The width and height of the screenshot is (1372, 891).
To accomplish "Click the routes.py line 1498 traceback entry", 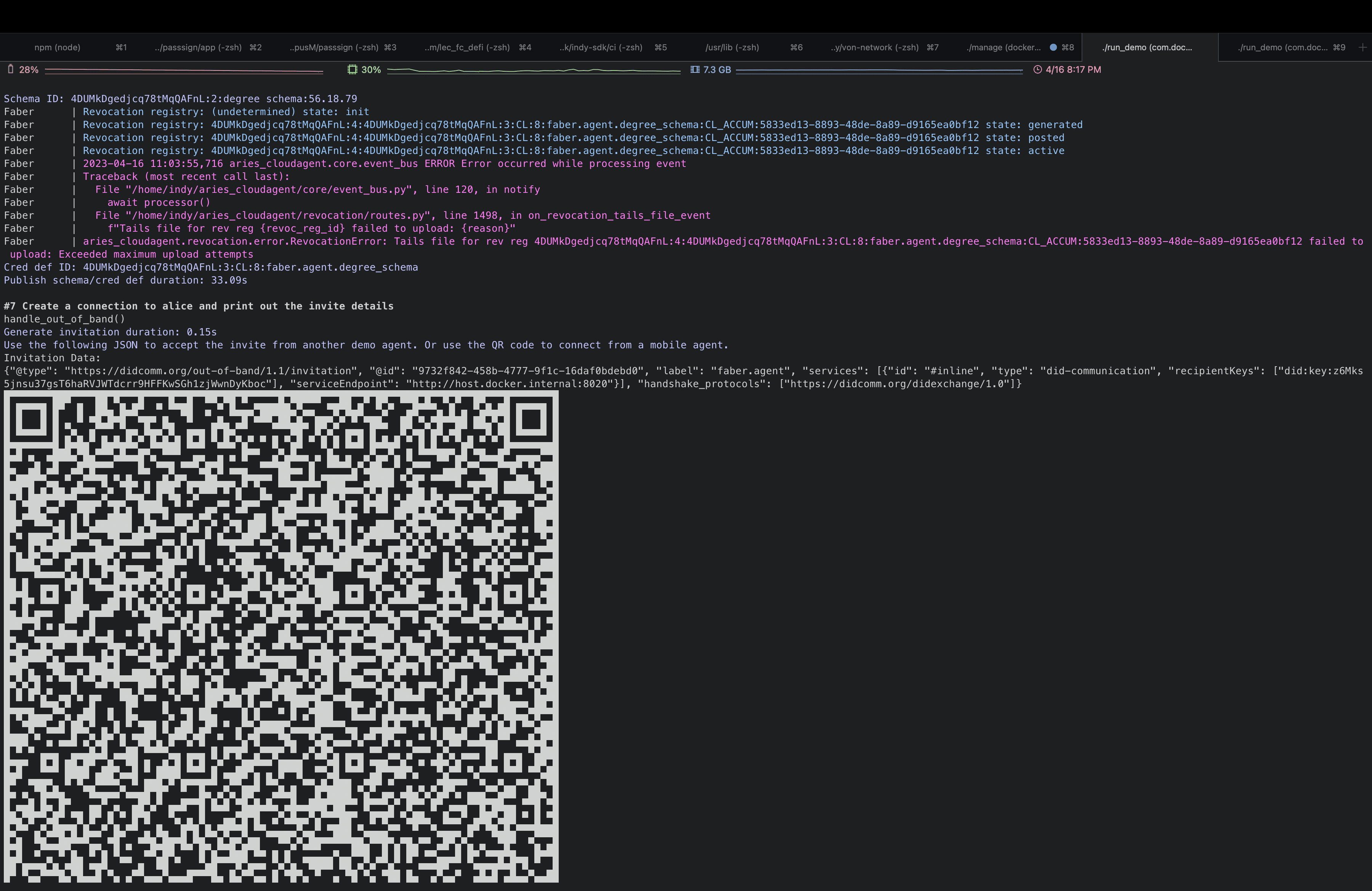I will pyautogui.click(x=403, y=216).
